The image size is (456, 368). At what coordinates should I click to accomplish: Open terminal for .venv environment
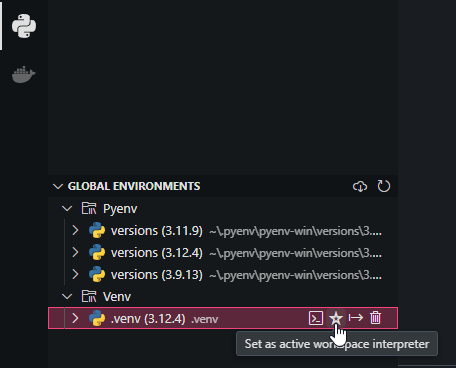coord(316,318)
